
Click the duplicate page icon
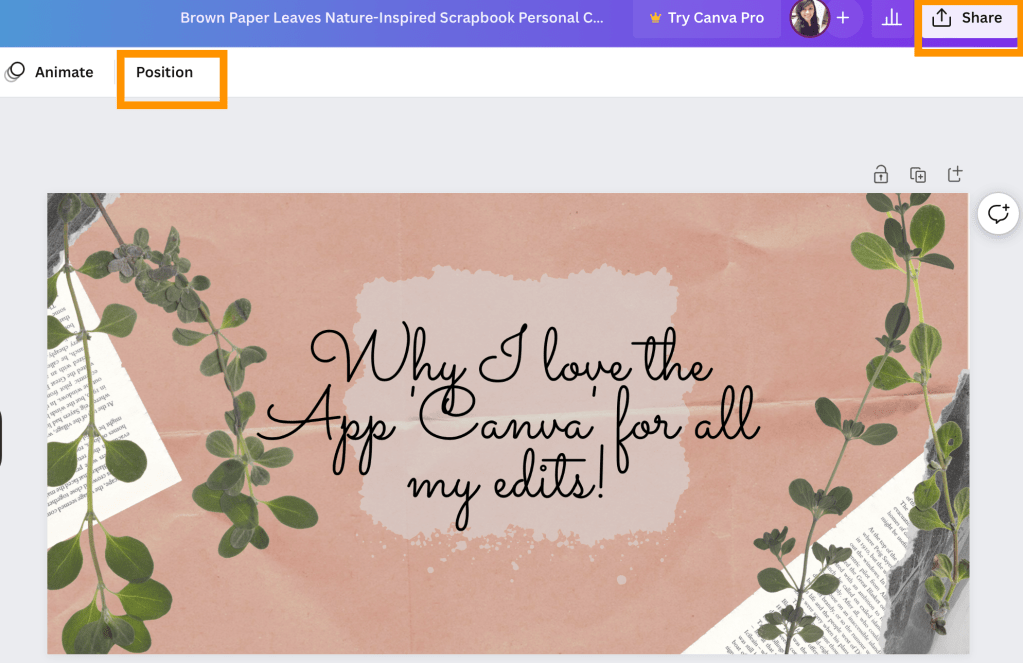click(x=918, y=175)
